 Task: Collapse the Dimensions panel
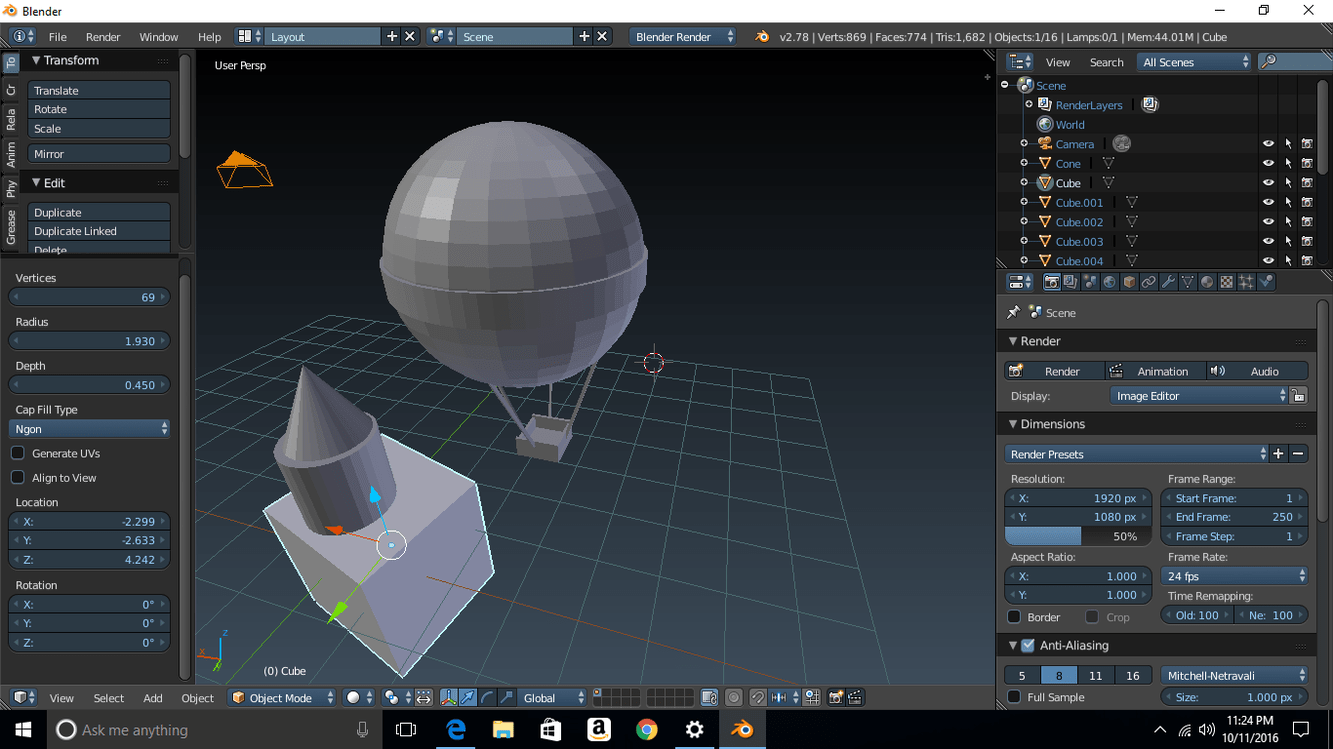1051,424
